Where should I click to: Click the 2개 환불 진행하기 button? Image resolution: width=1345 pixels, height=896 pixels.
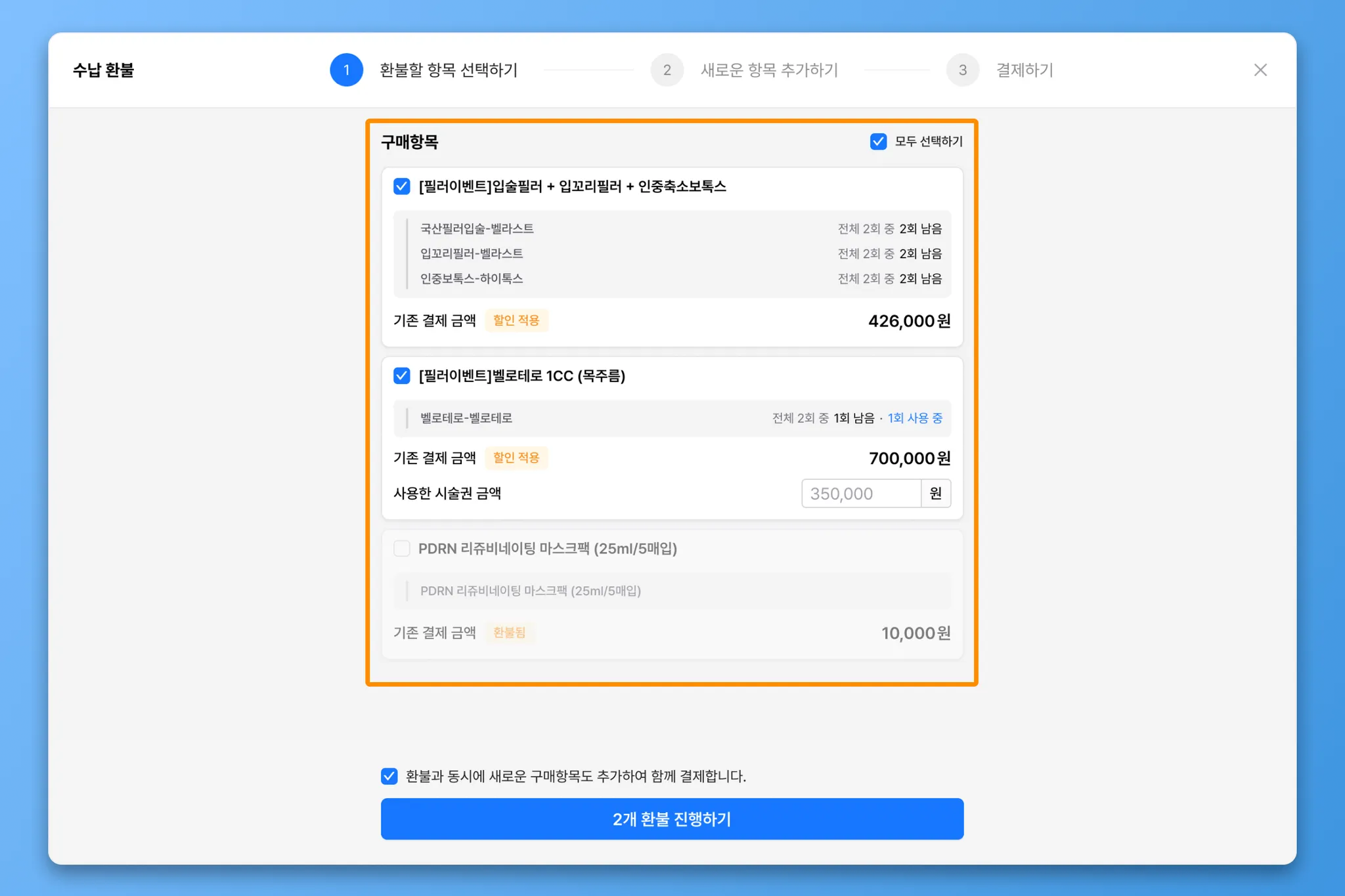click(x=672, y=819)
